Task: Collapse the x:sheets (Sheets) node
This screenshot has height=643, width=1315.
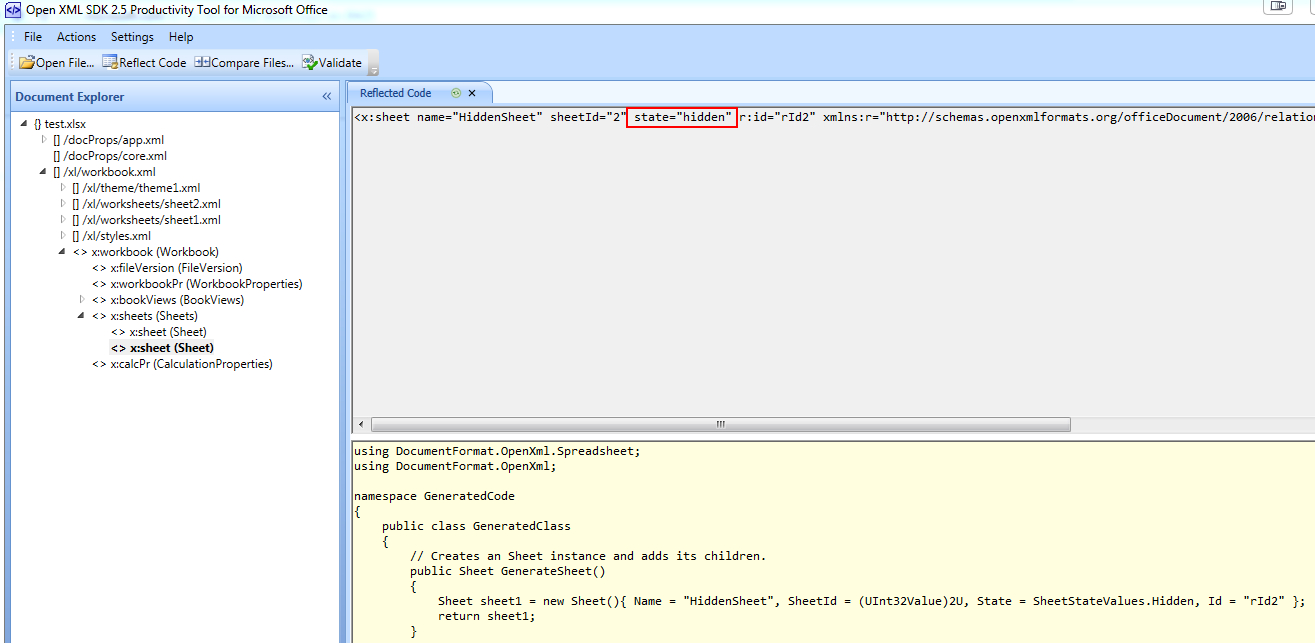Action: (x=81, y=315)
